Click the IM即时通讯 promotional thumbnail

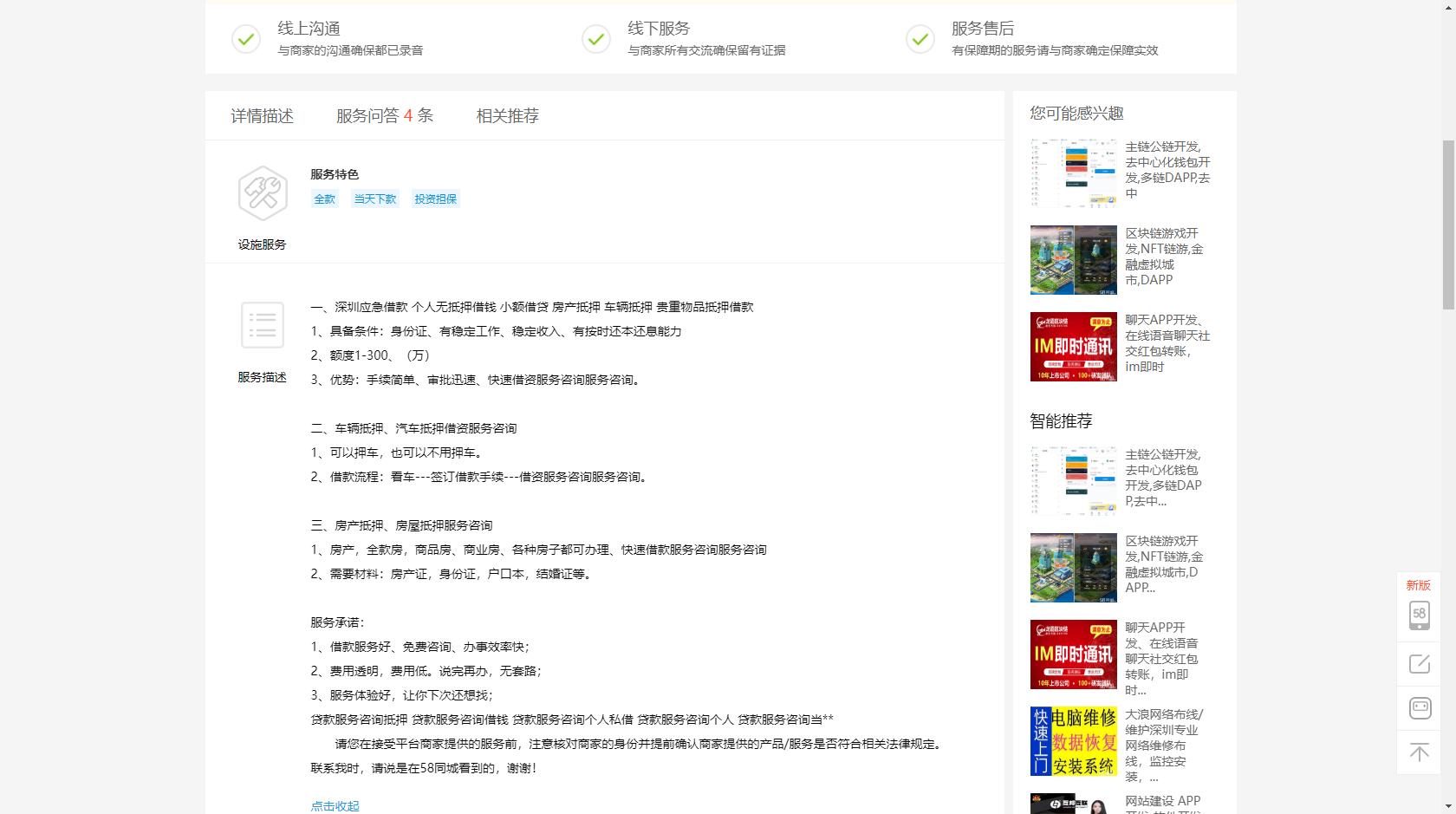coord(1073,347)
